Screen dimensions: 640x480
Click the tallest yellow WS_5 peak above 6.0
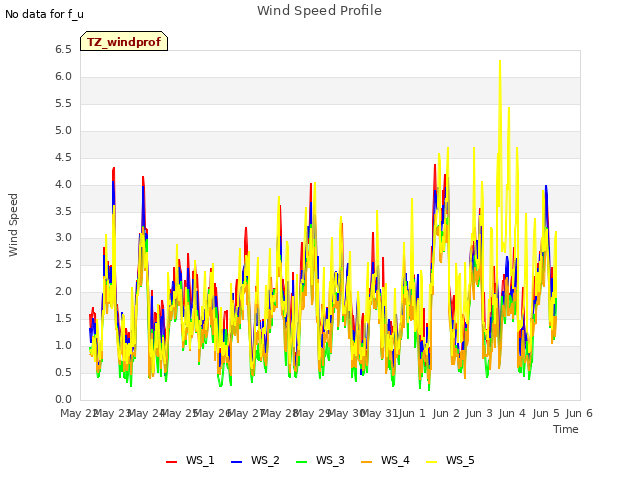coord(500,61)
